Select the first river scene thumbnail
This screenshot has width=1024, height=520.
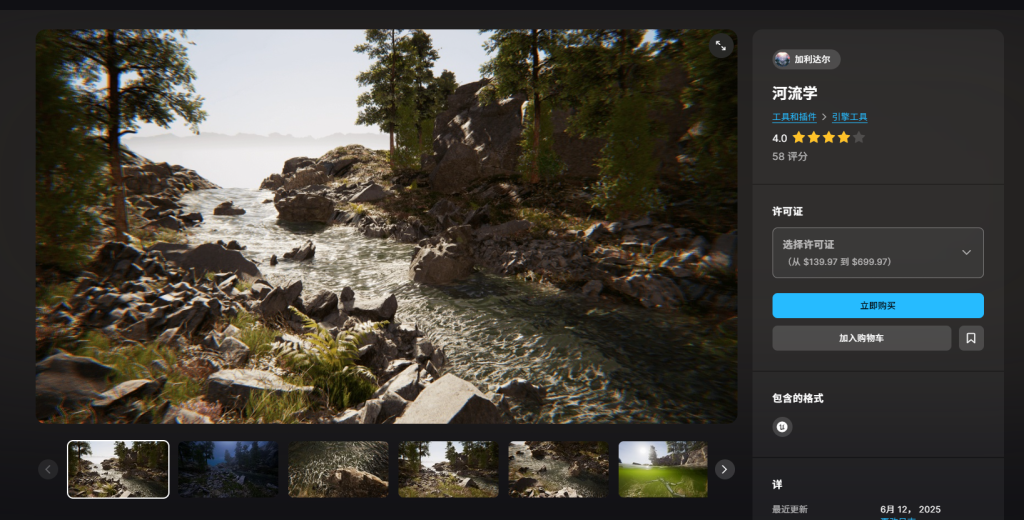click(118, 469)
